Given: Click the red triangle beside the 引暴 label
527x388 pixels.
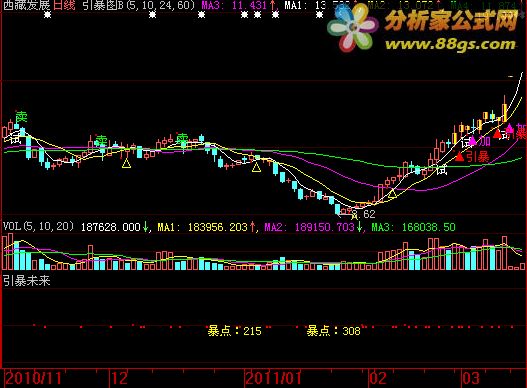Looking at the screenshot, I should (459, 156).
